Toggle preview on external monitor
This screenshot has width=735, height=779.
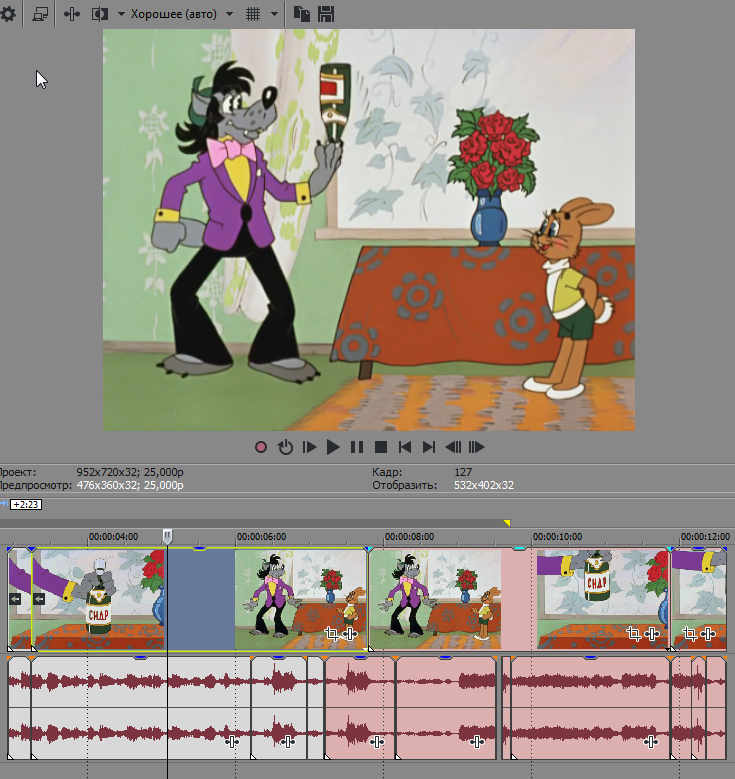click(x=40, y=14)
